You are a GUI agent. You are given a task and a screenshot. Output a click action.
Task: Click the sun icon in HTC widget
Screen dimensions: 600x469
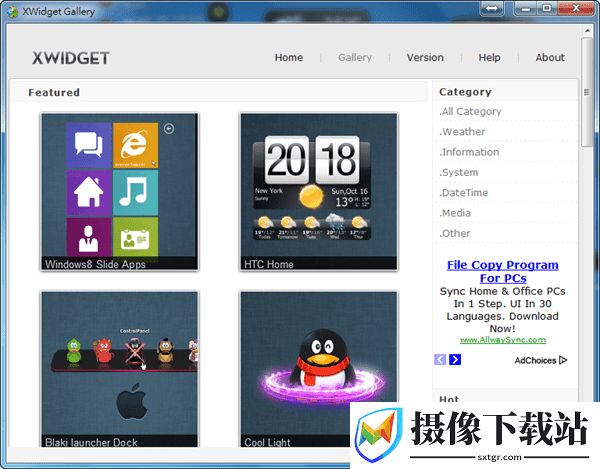coord(311,197)
